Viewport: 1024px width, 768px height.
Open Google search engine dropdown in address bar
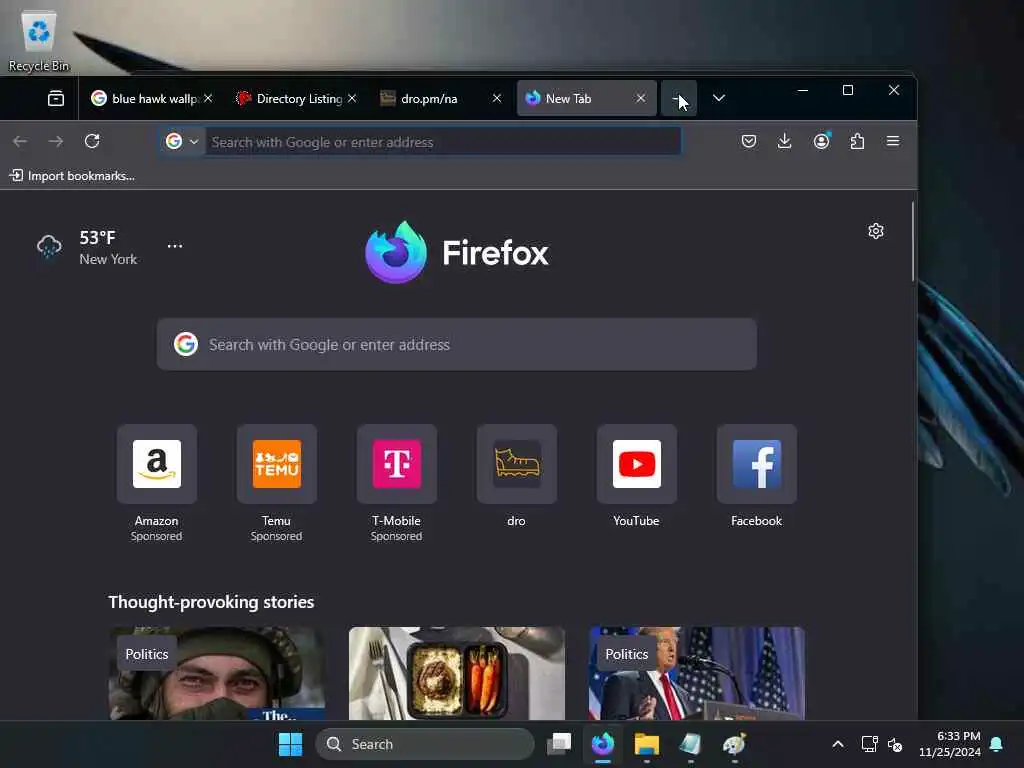182,142
